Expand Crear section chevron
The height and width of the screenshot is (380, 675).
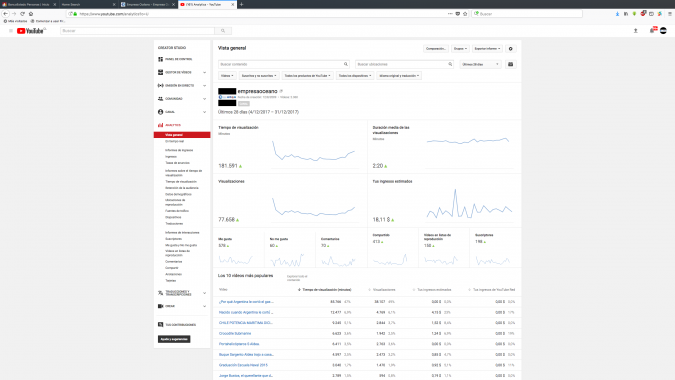pos(204,306)
